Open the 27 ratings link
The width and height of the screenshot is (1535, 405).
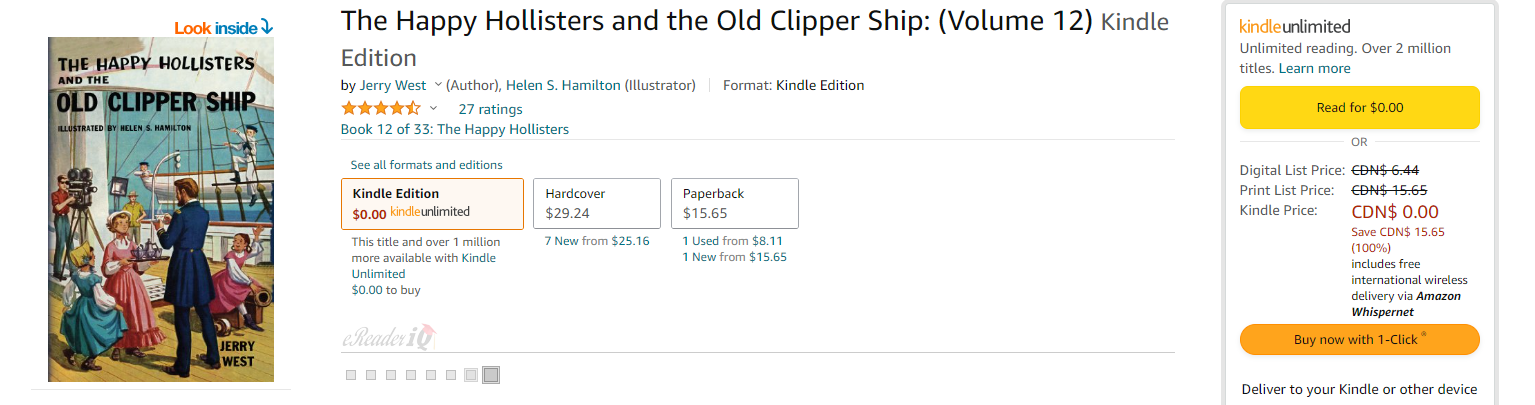490,109
